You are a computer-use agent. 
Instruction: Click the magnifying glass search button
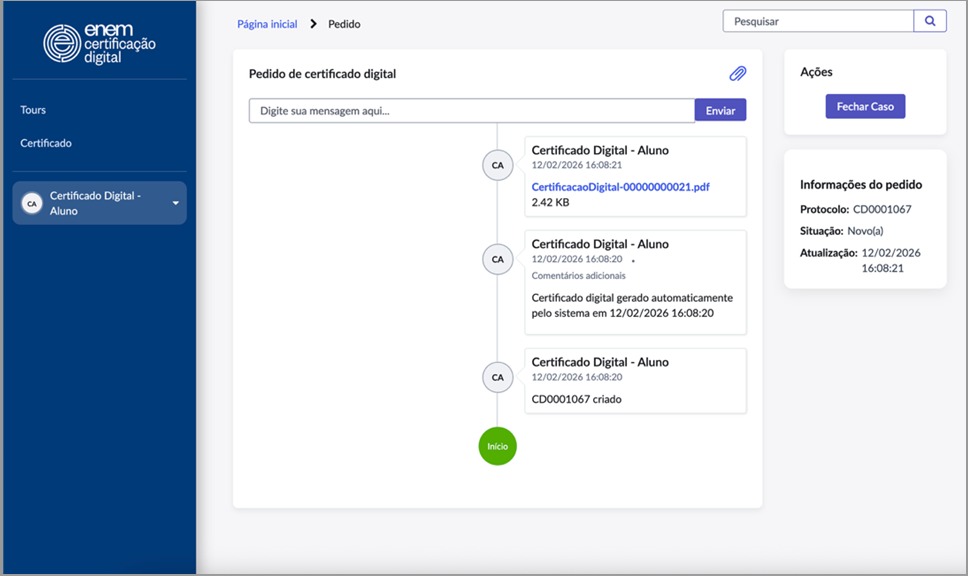tap(930, 21)
